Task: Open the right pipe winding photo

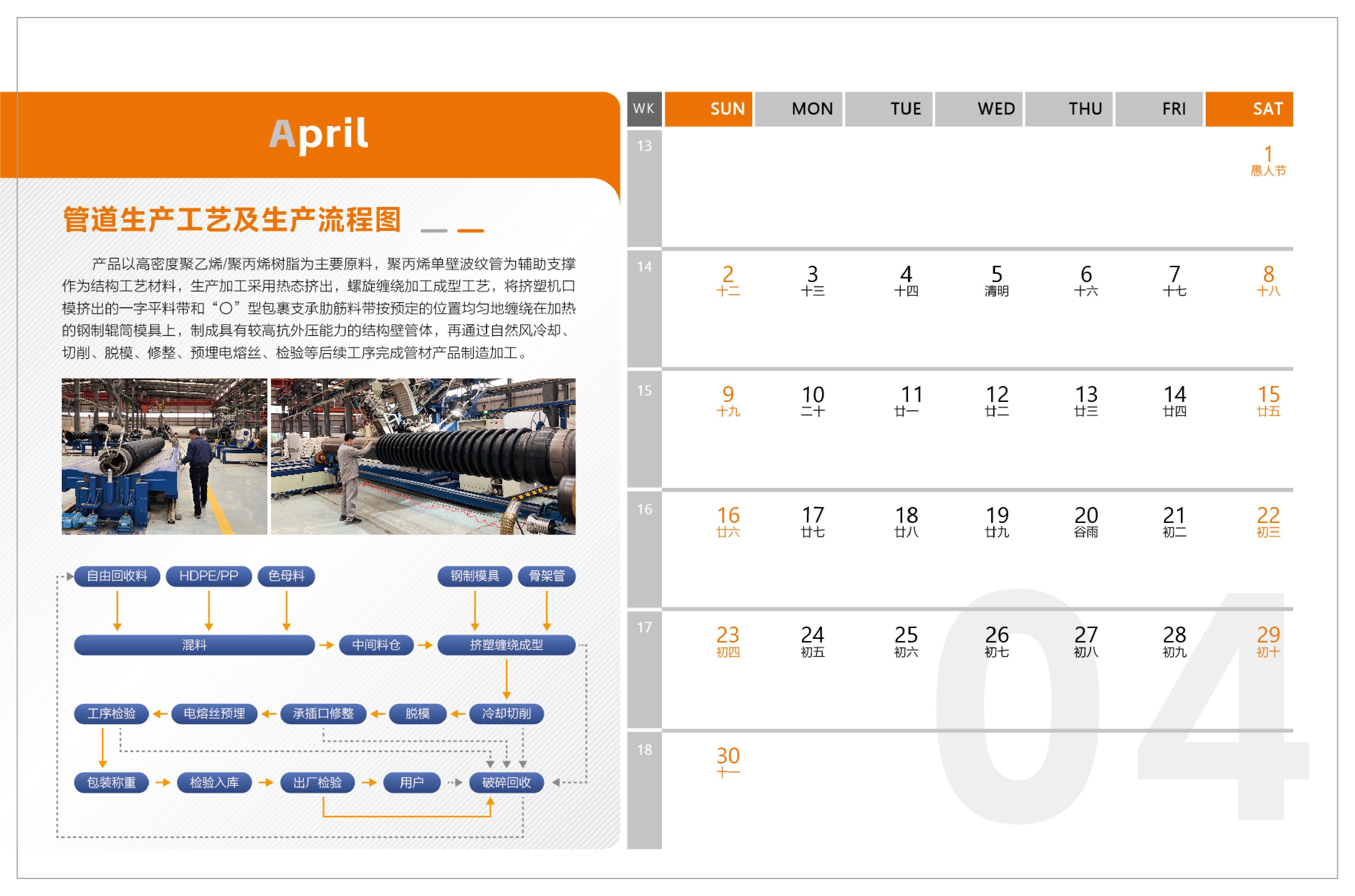Action: tap(422, 456)
